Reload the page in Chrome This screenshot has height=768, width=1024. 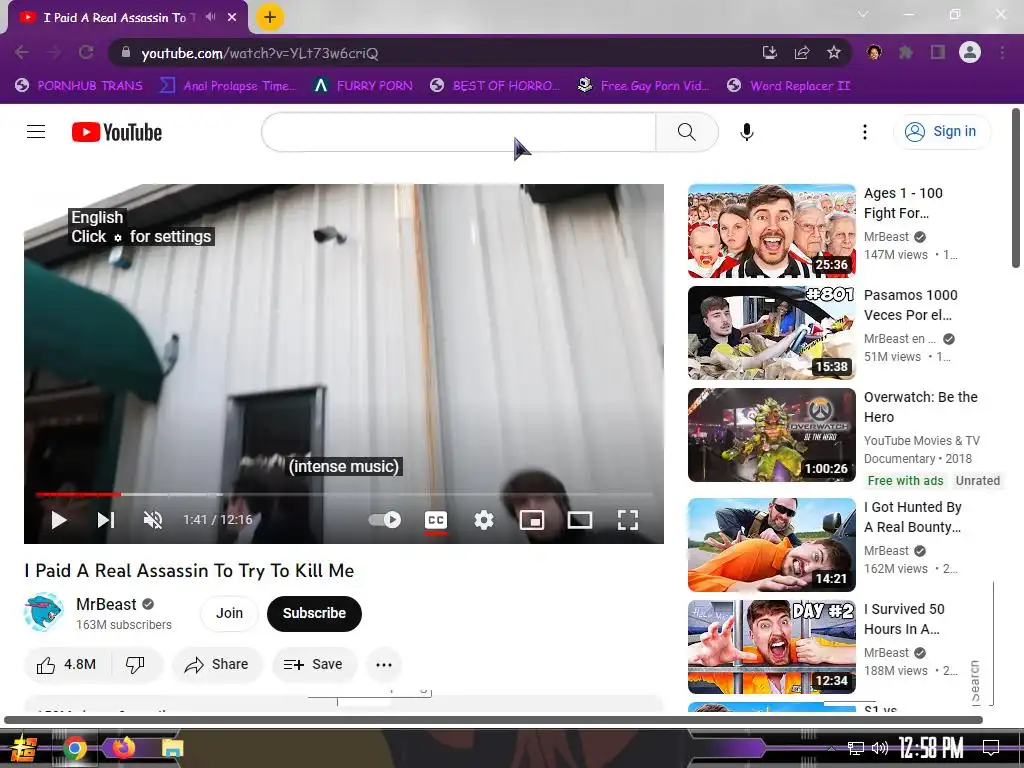click(86, 52)
